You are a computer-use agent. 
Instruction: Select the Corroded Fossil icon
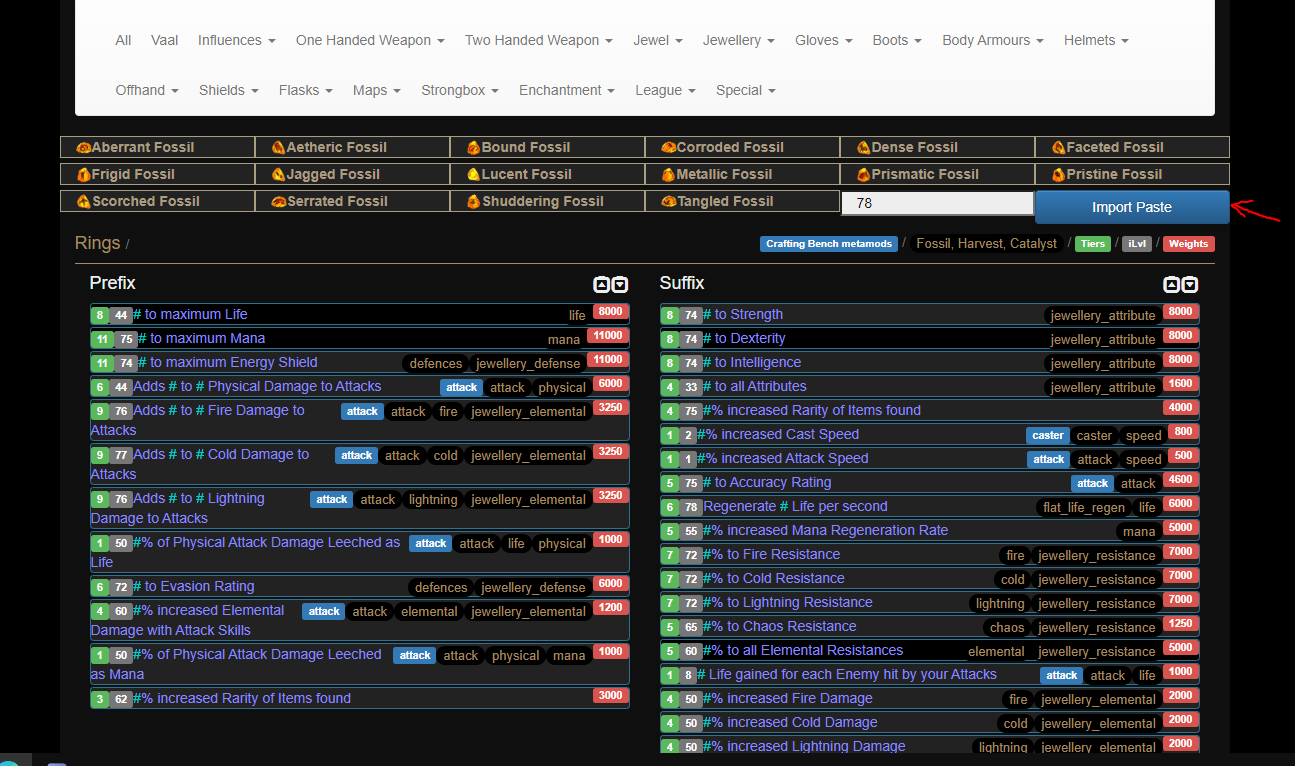click(x=669, y=148)
